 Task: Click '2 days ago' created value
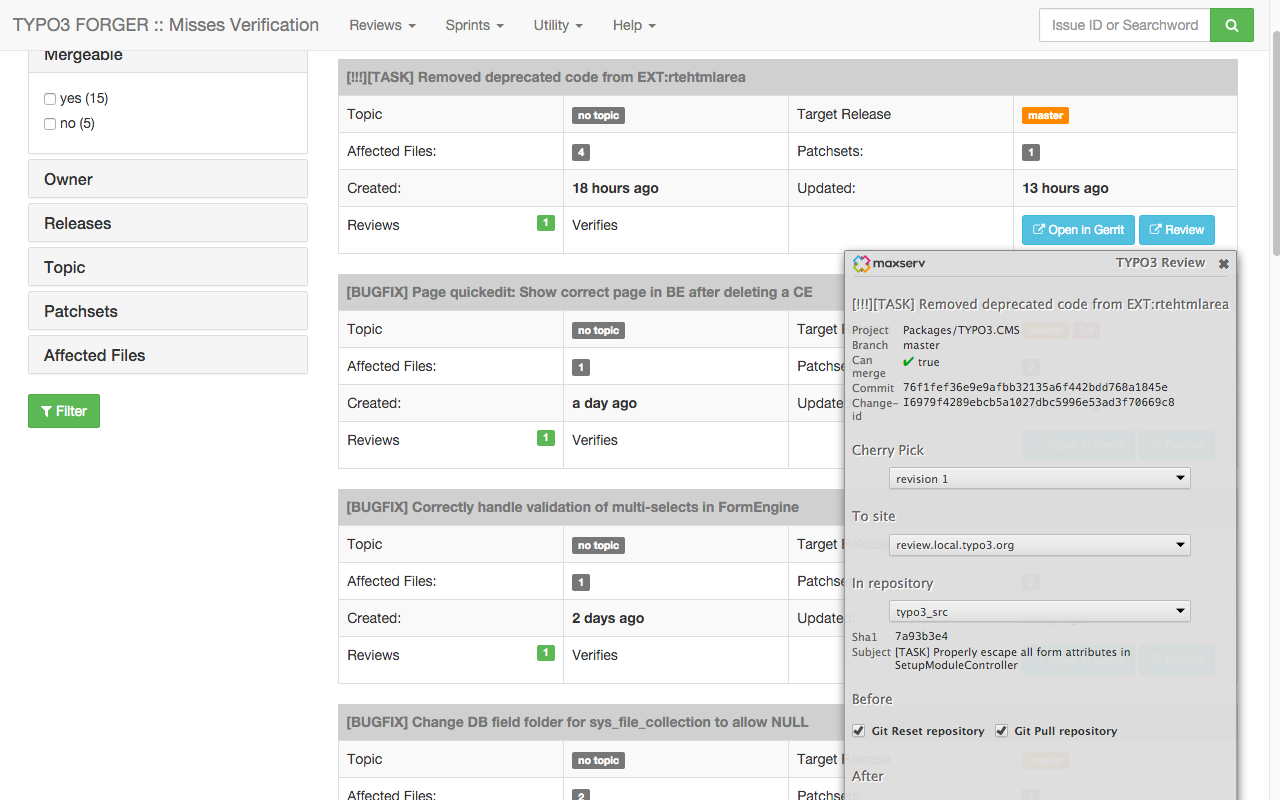point(608,618)
